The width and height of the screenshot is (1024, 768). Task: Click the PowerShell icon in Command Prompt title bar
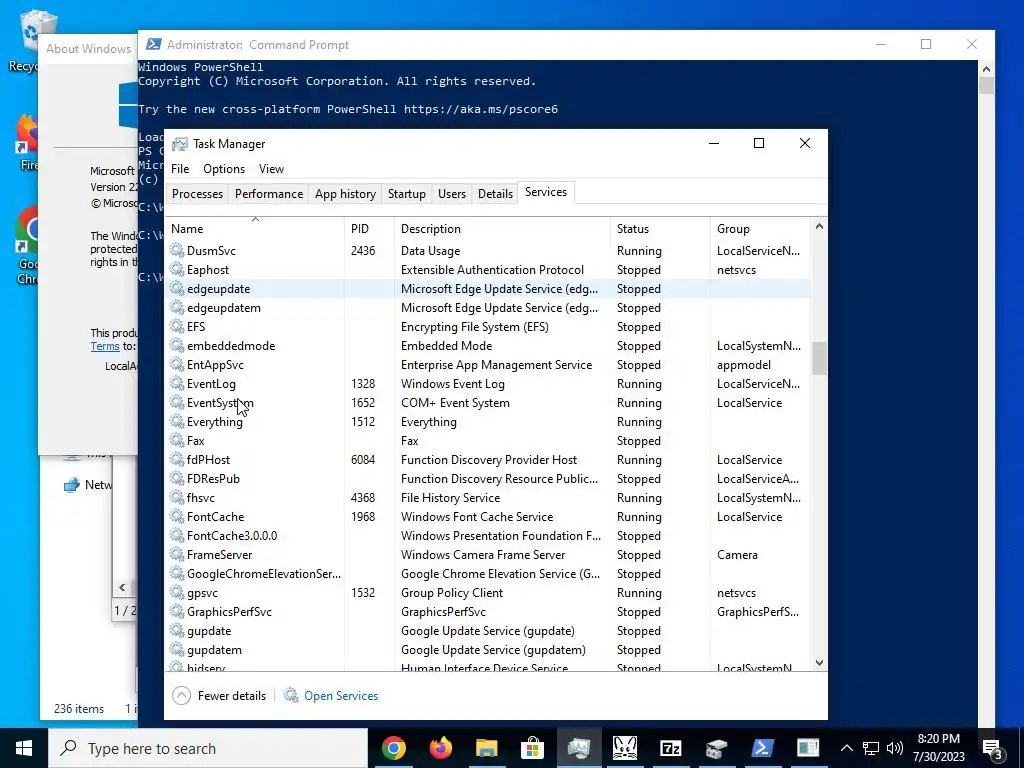click(x=153, y=44)
